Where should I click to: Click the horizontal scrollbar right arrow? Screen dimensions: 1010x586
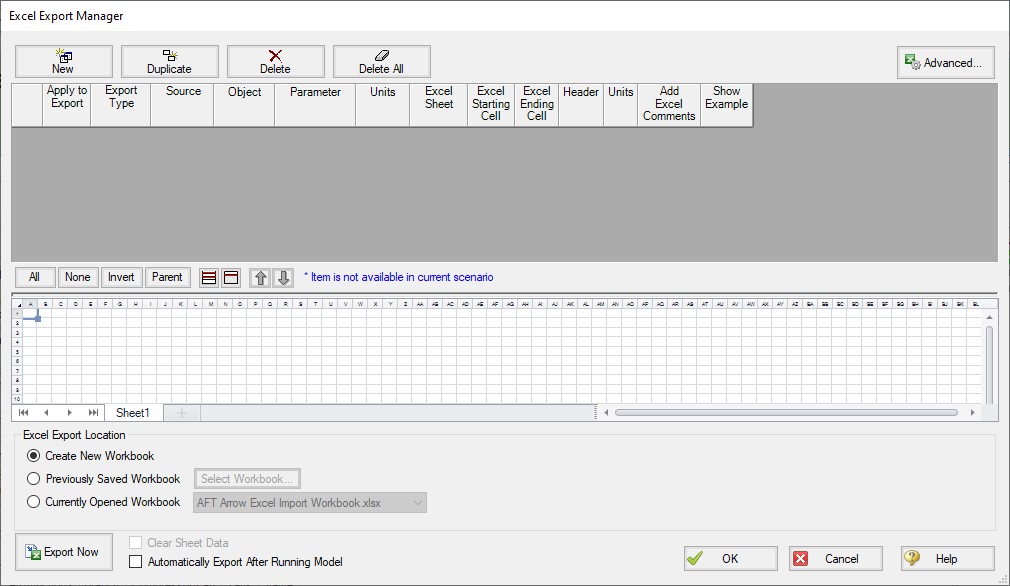pos(973,413)
